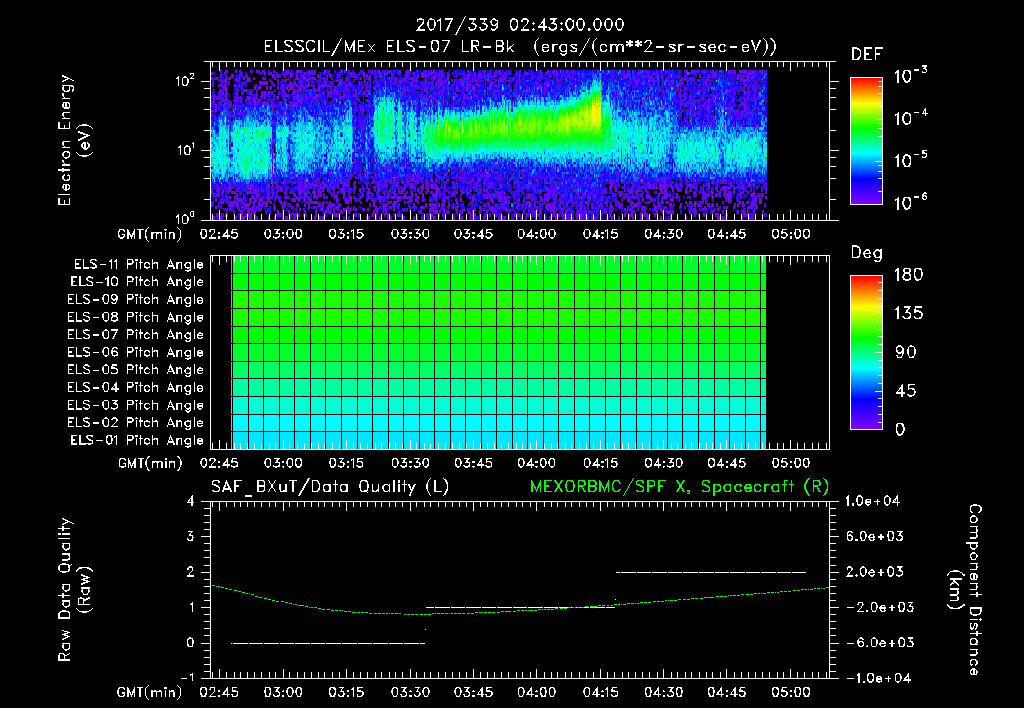Click the 10^-6 tick on DEF colorbar
This screenshot has width=1024, height=708.
pos(910,202)
